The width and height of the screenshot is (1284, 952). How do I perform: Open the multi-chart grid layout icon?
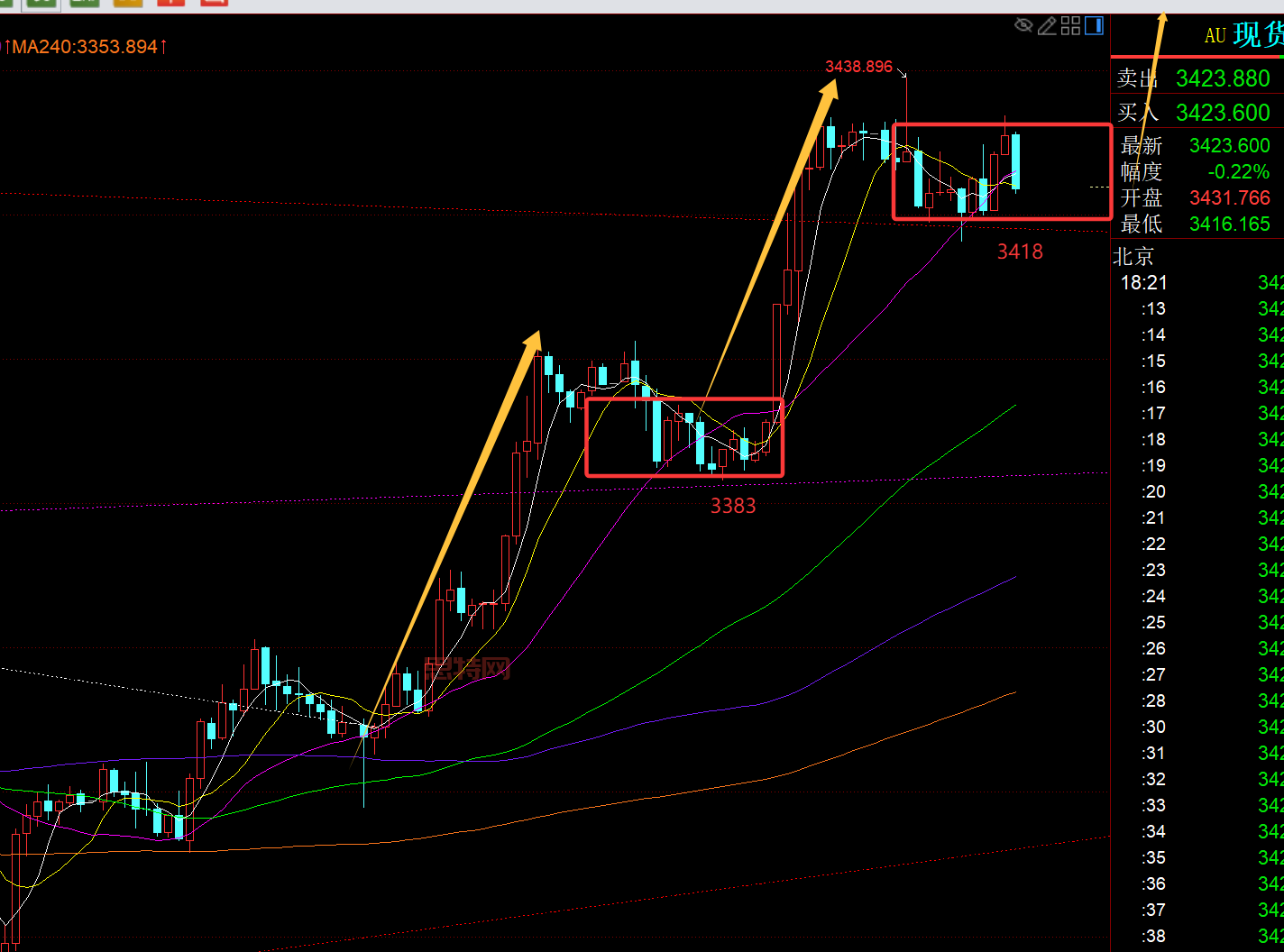click(x=1070, y=25)
